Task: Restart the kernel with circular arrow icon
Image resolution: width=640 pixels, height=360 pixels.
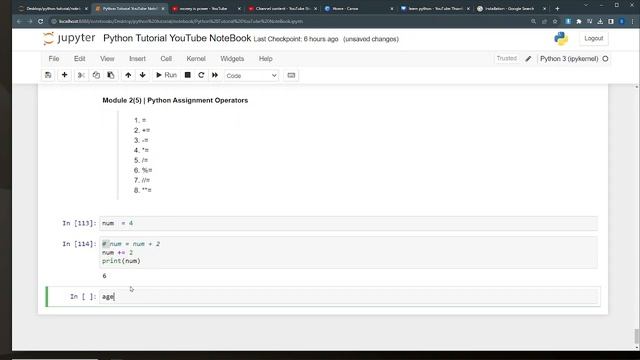Action: 201,76
